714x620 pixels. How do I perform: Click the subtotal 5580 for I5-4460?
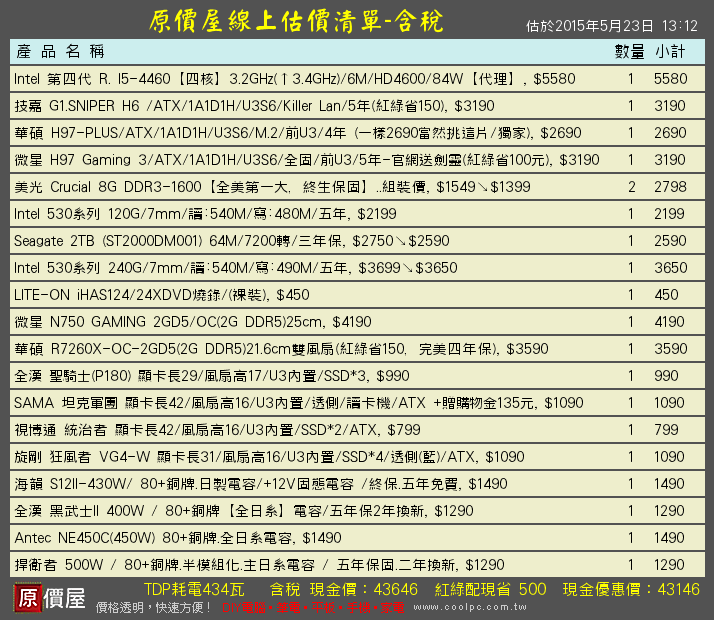(670, 79)
